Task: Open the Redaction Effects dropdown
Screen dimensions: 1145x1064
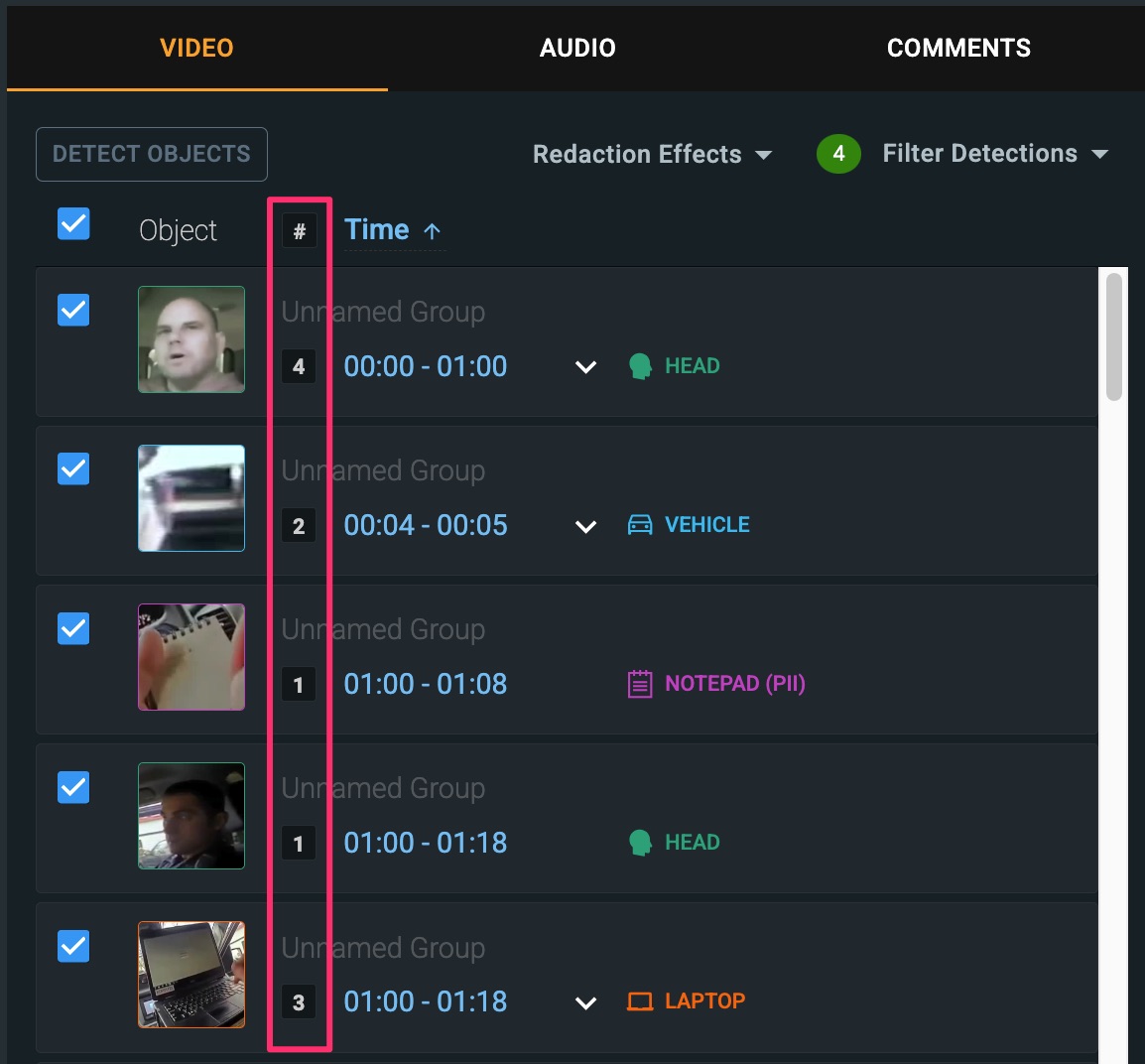Action: click(652, 155)
